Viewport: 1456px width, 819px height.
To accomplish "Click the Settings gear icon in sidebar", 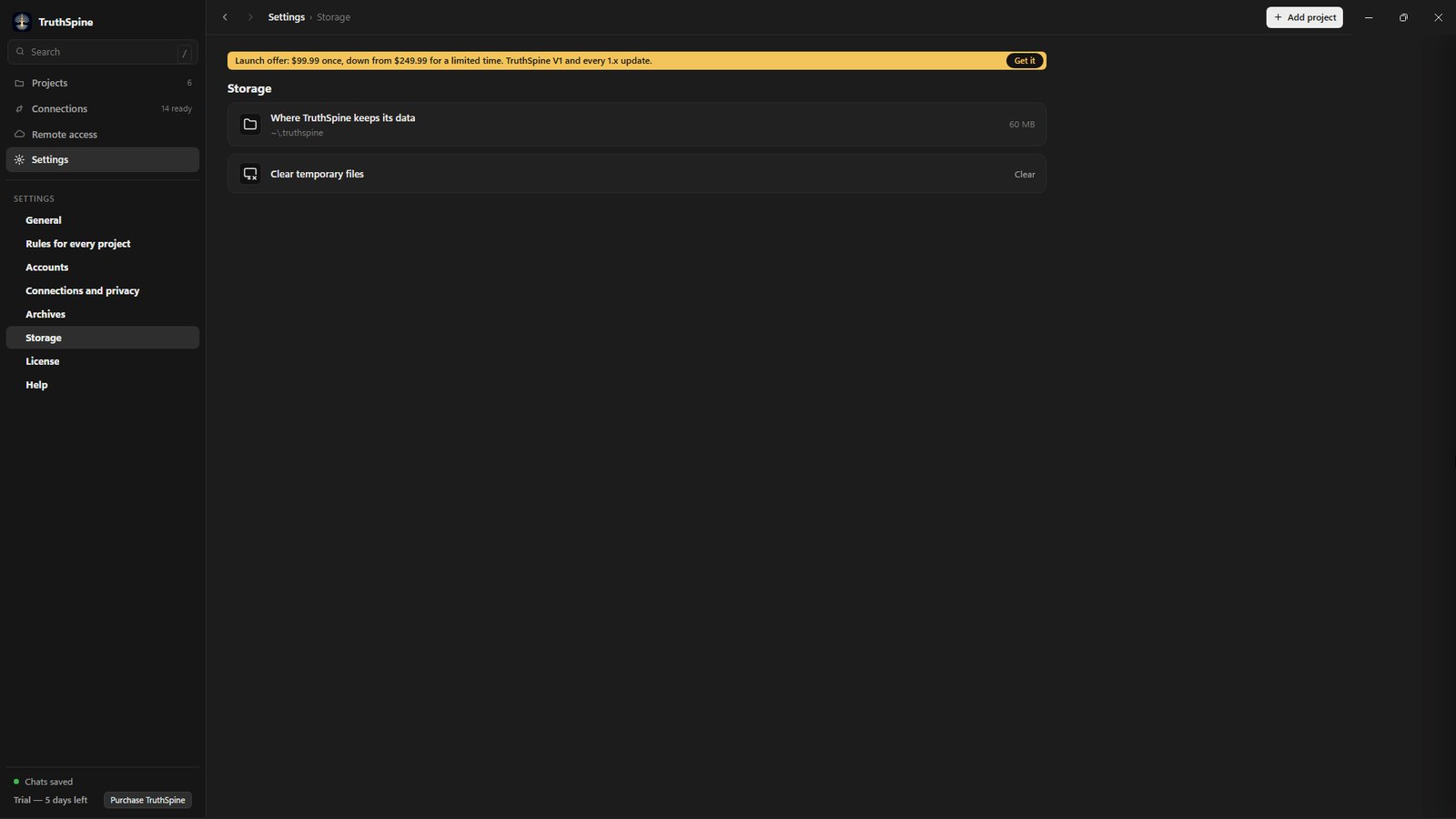I will coord(19,159).
